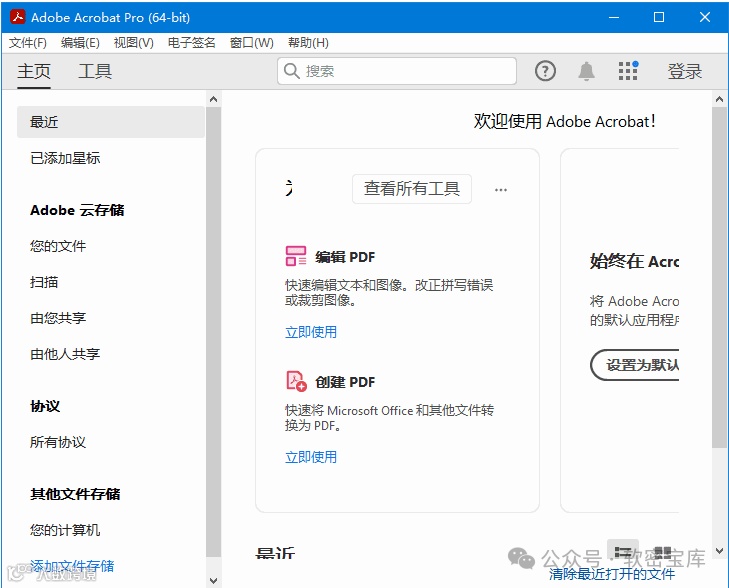Click 立即使用 under 创建 PDF
This screenshot has height=588, width=729.
tap(311, 457)
